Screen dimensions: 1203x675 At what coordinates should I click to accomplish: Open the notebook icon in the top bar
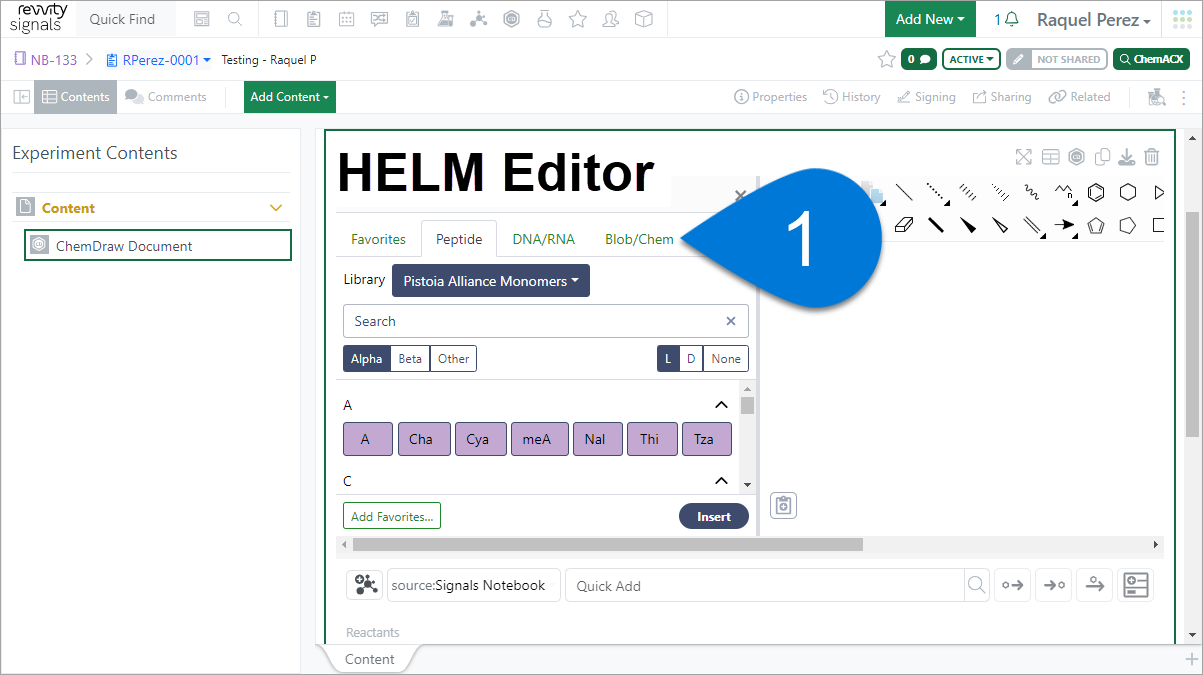[280, 19]
